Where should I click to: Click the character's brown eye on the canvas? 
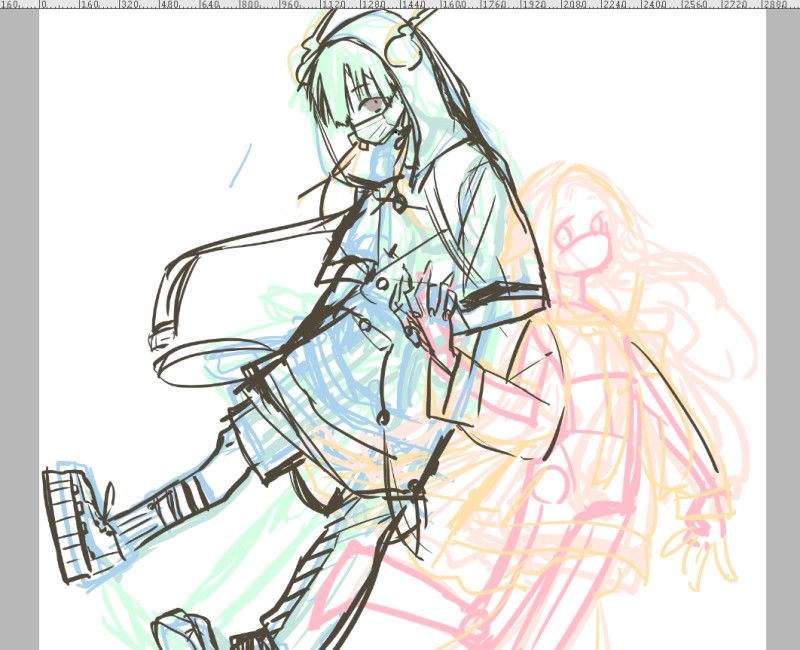tap(374, 104)
